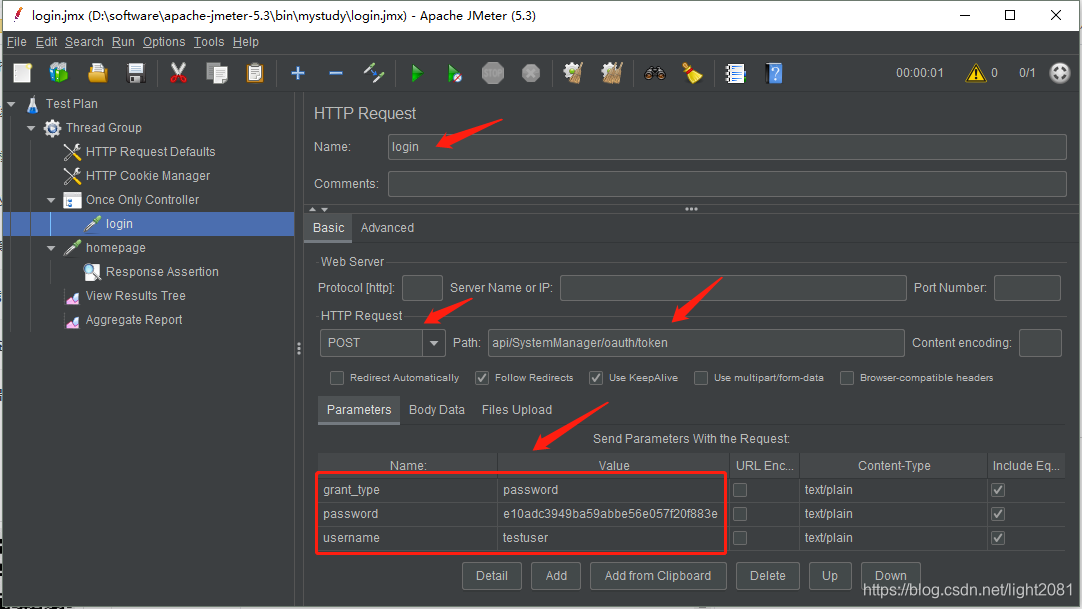1082x609 pixels.
Task: Click the Path input field
Action: (696, 343)
